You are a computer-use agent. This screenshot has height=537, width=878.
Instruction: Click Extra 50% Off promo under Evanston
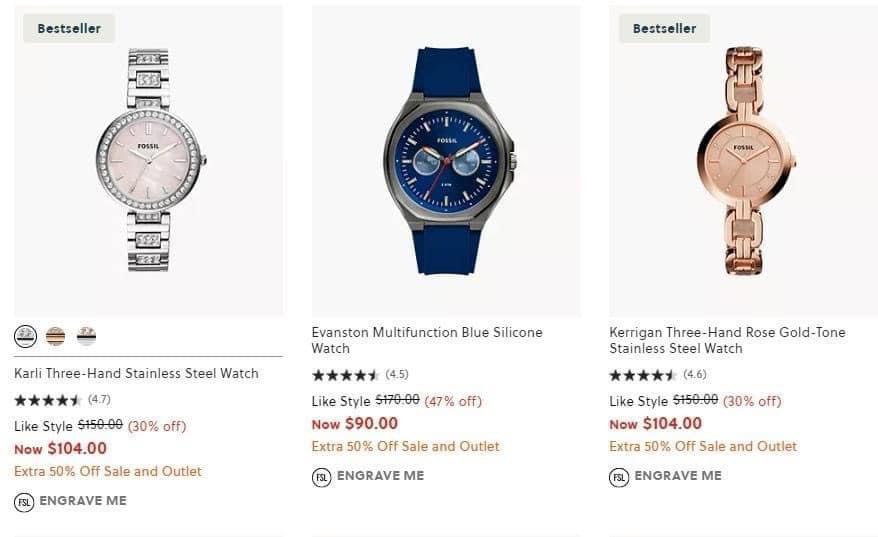point(405,446)
